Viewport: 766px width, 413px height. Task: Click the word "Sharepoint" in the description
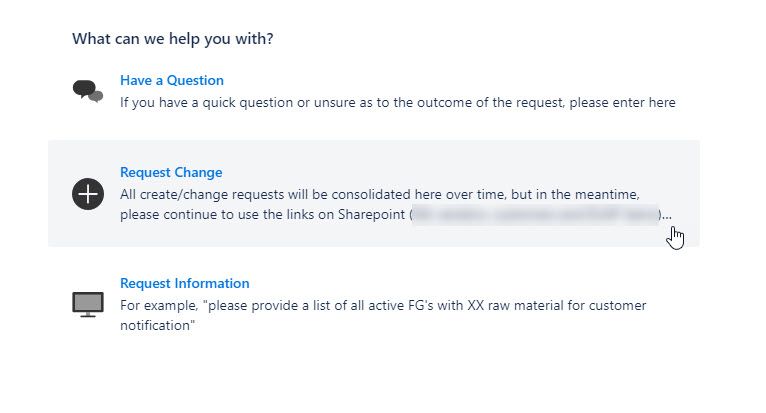click(371, 215)
